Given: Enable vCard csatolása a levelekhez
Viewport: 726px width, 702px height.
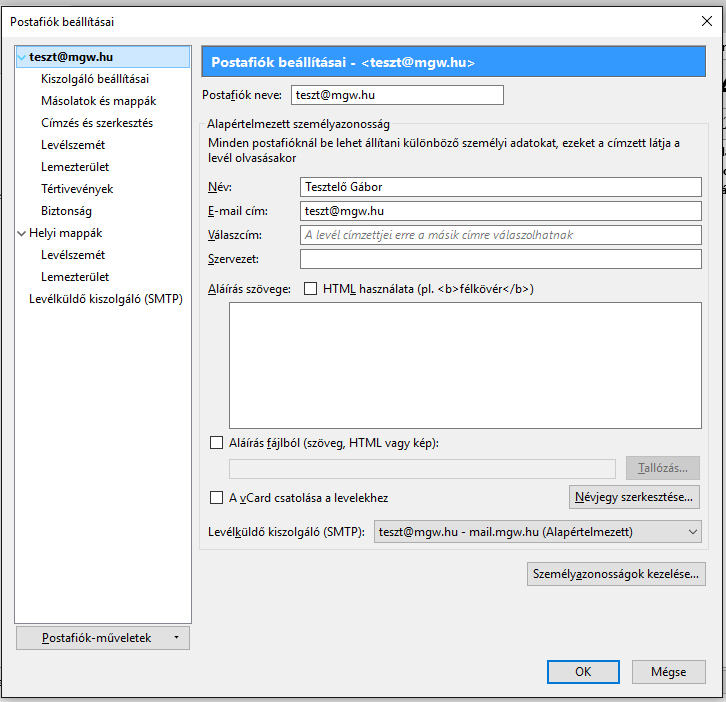Looking at the screenshot, I should [217, 497].
